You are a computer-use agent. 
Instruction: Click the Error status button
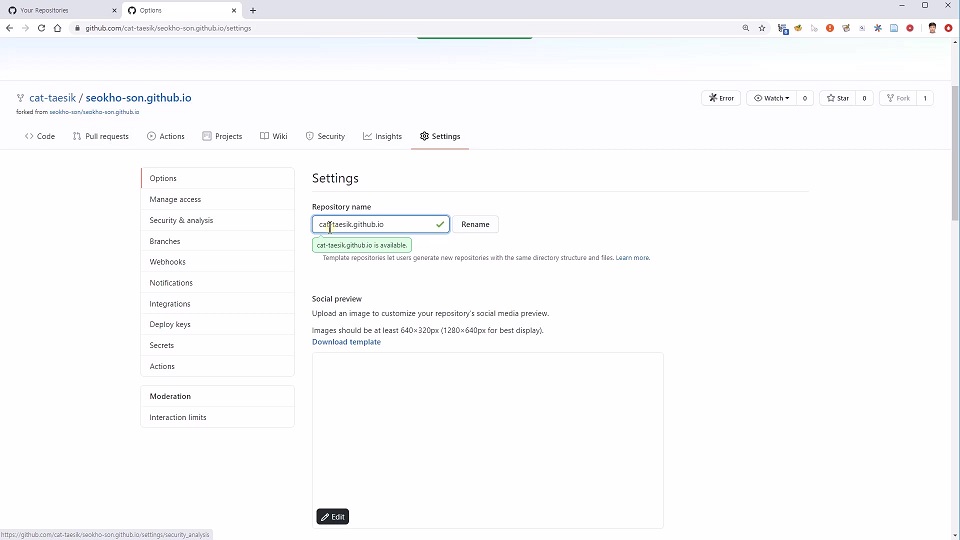point(722,98)
